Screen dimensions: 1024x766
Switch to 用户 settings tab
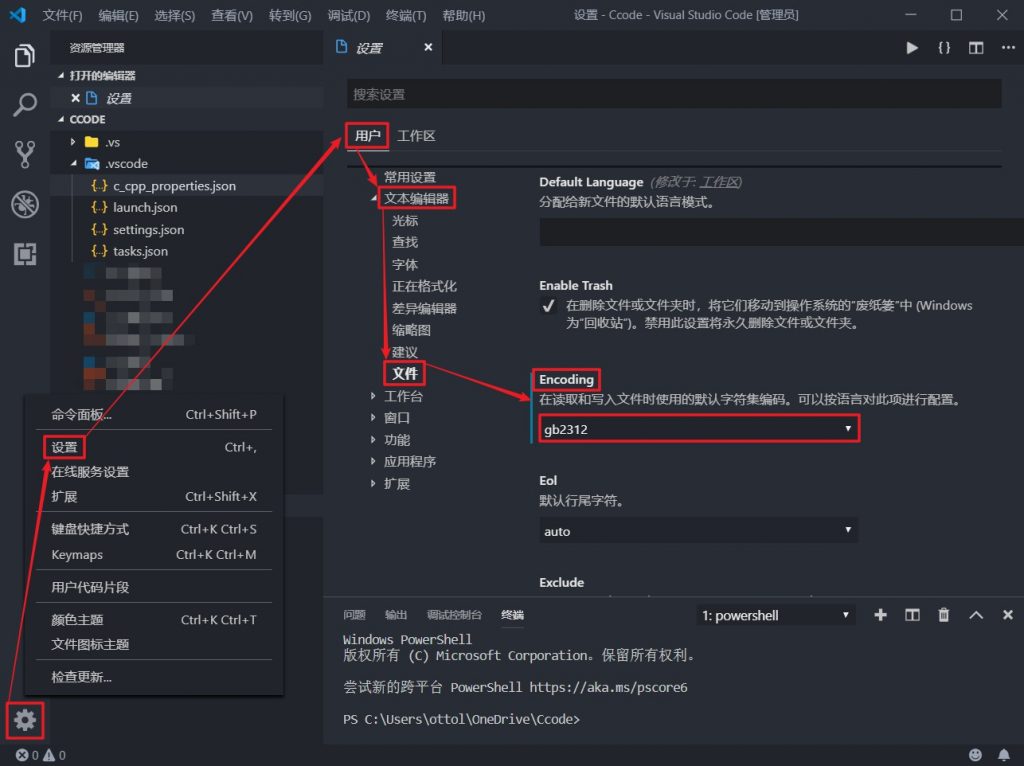(x=367, y=136)
